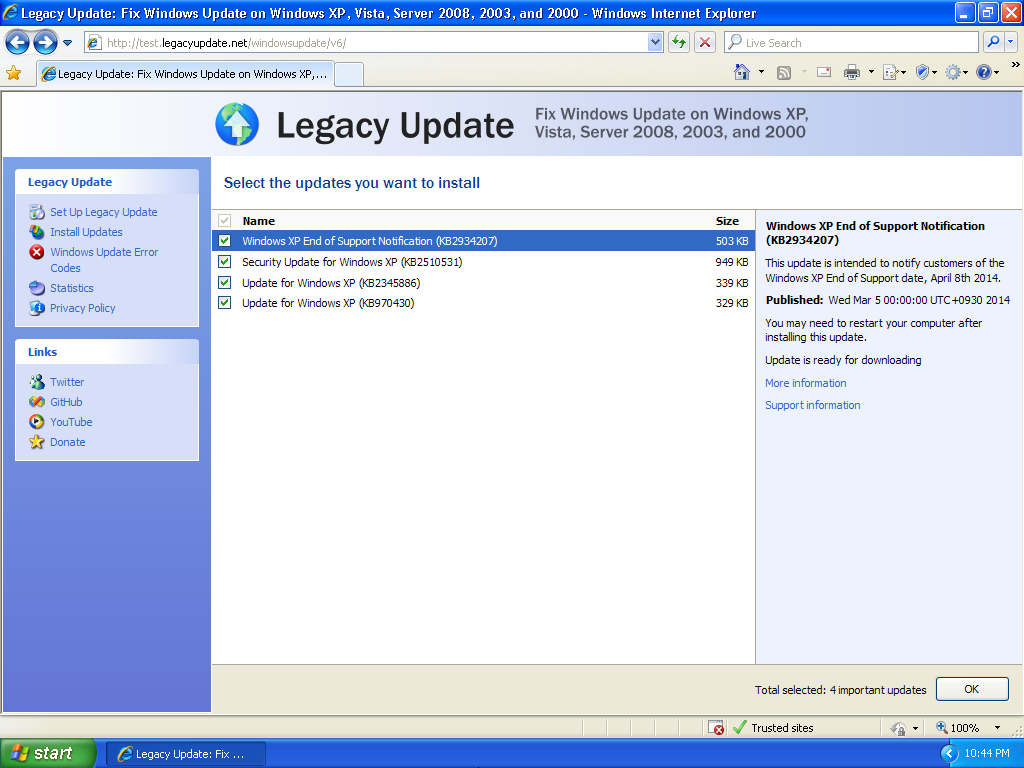Open the Set Up Legacy Update link

(104, 212)
